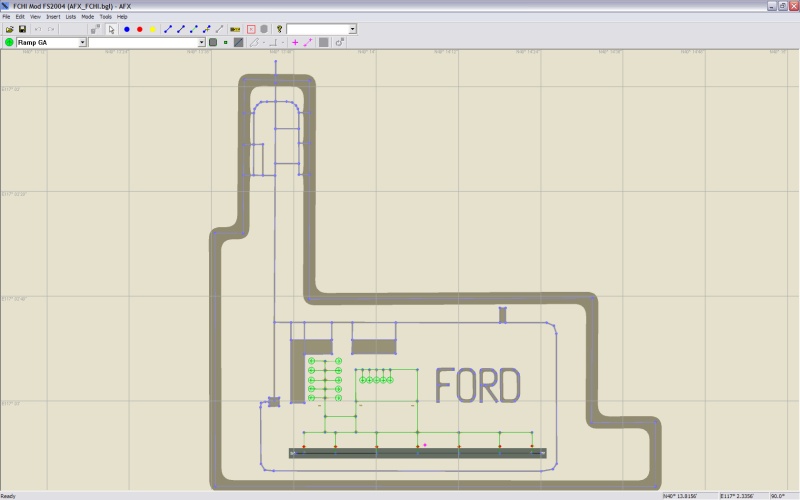Image resolution: width=800 pixels, height=500 pixels.
Task: Save the file with the floppy disk icon
Action: click(x=22, y=29)
